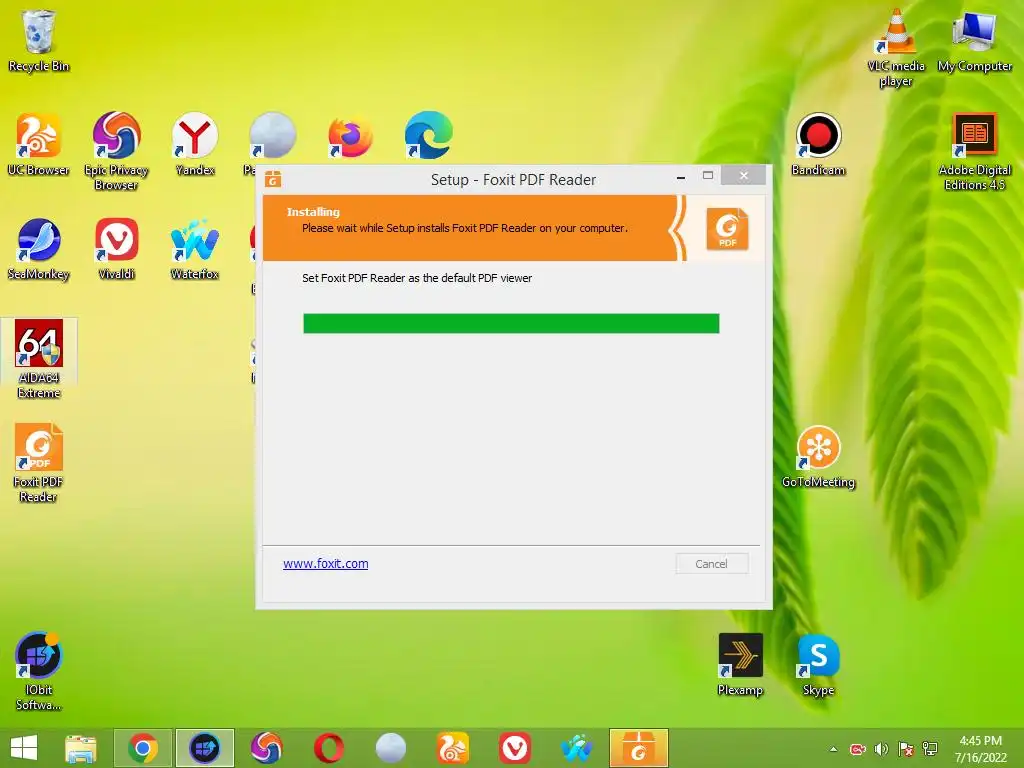
Task: Click the Pale Moon taskbar icon
Action: 391,748
